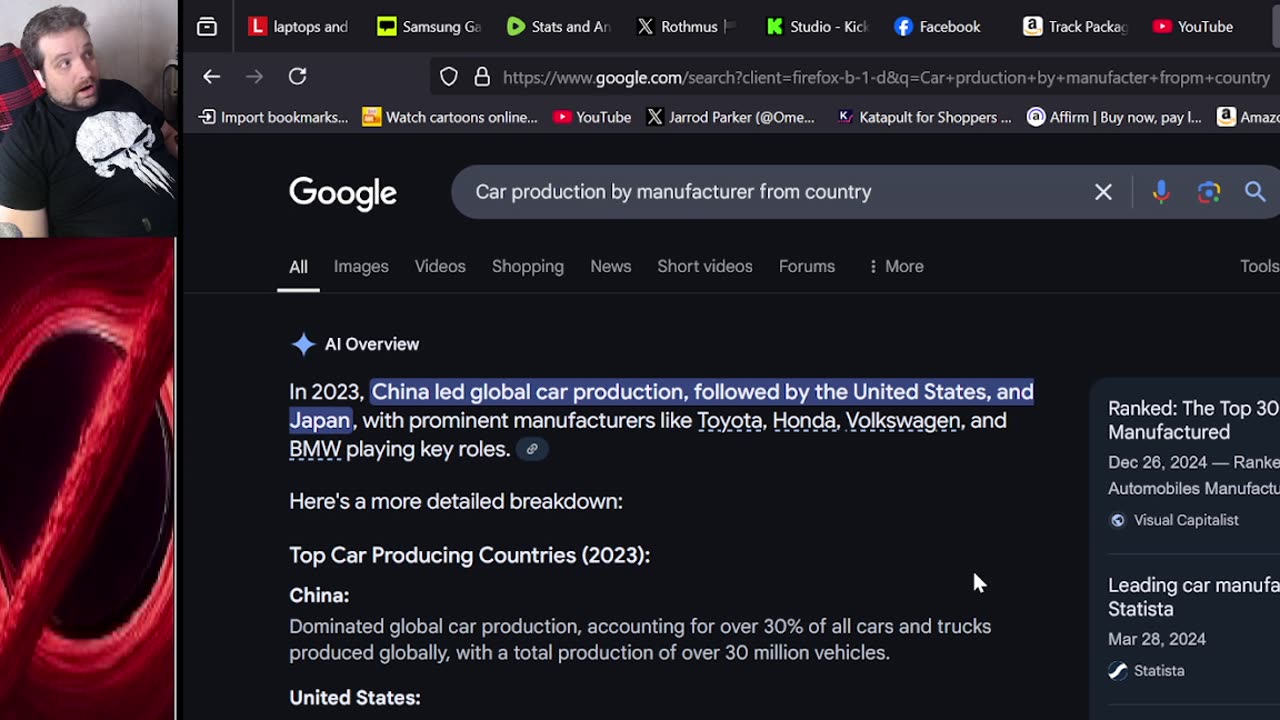This screenshot has width=1280, height=720.
Task: Switch to the Studio - Kick tab
Action: tap(817, 27)
